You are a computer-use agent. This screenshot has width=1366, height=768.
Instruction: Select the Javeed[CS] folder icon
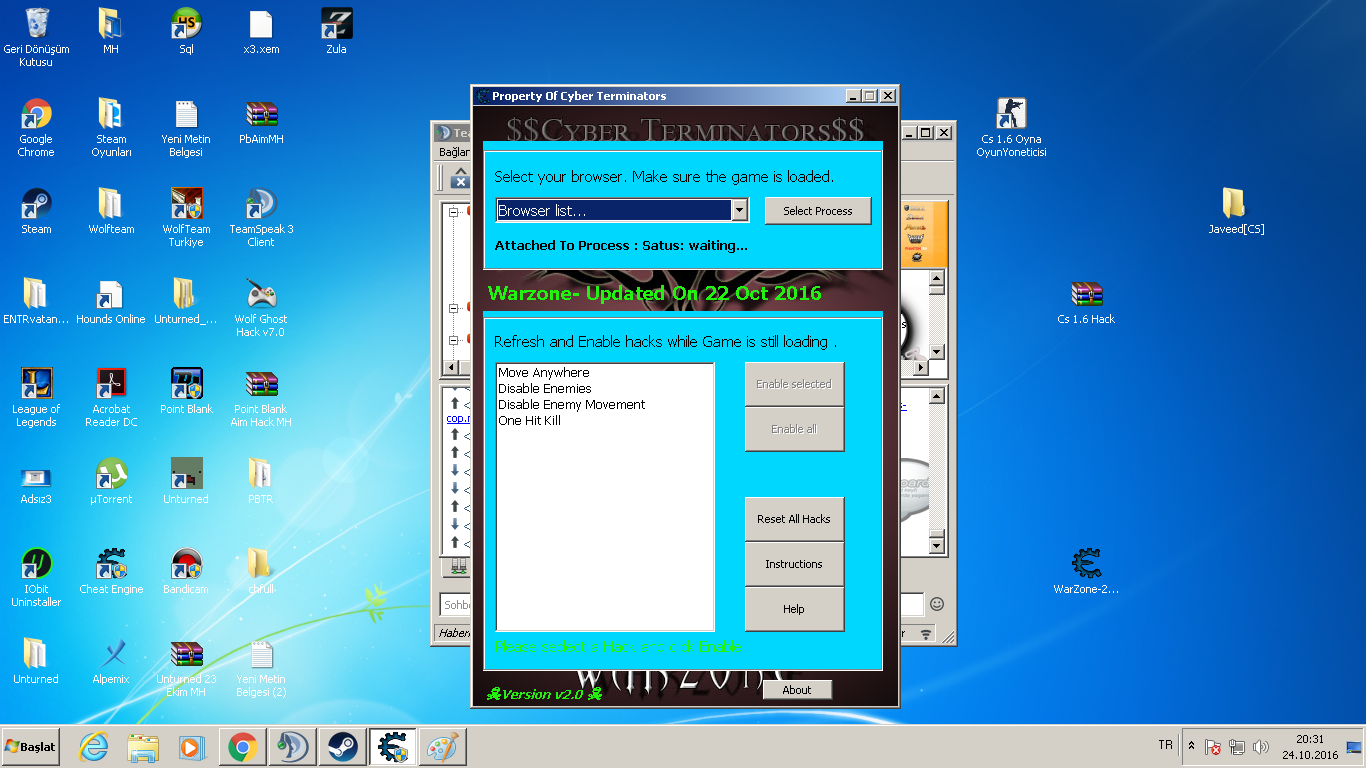point(1236,211)
